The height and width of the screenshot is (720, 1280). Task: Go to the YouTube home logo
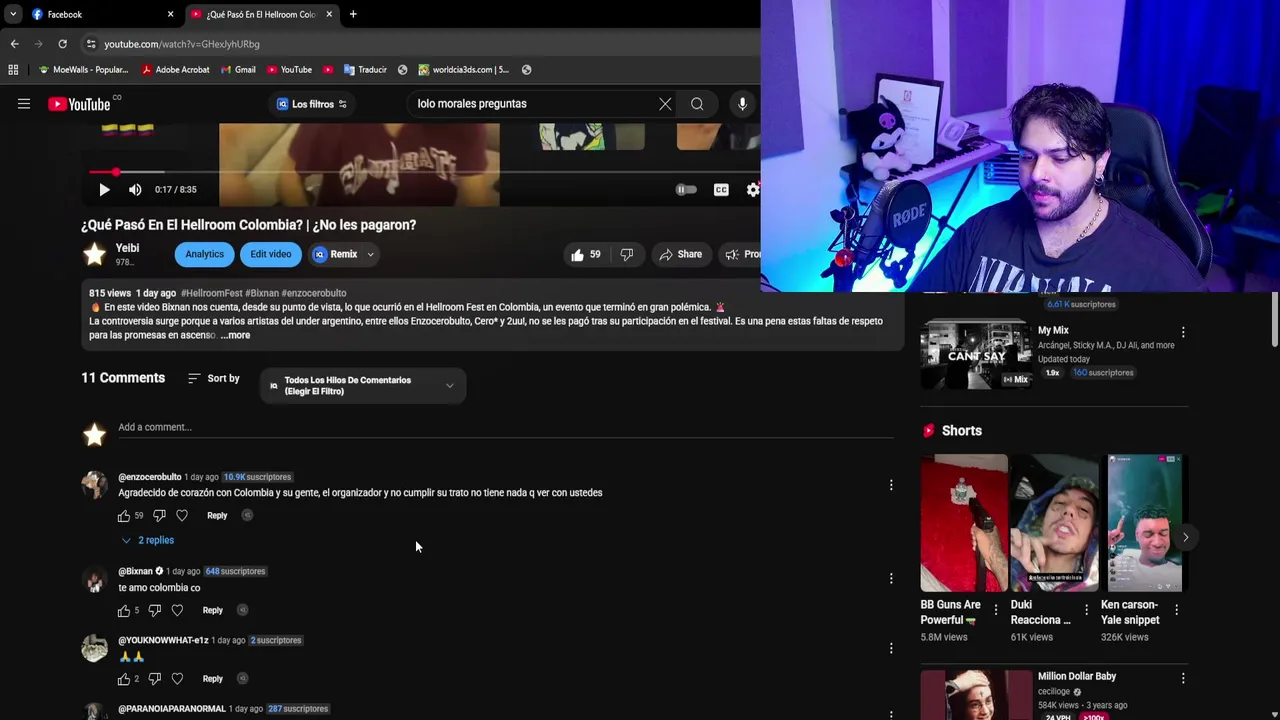[x=79, y=104]
